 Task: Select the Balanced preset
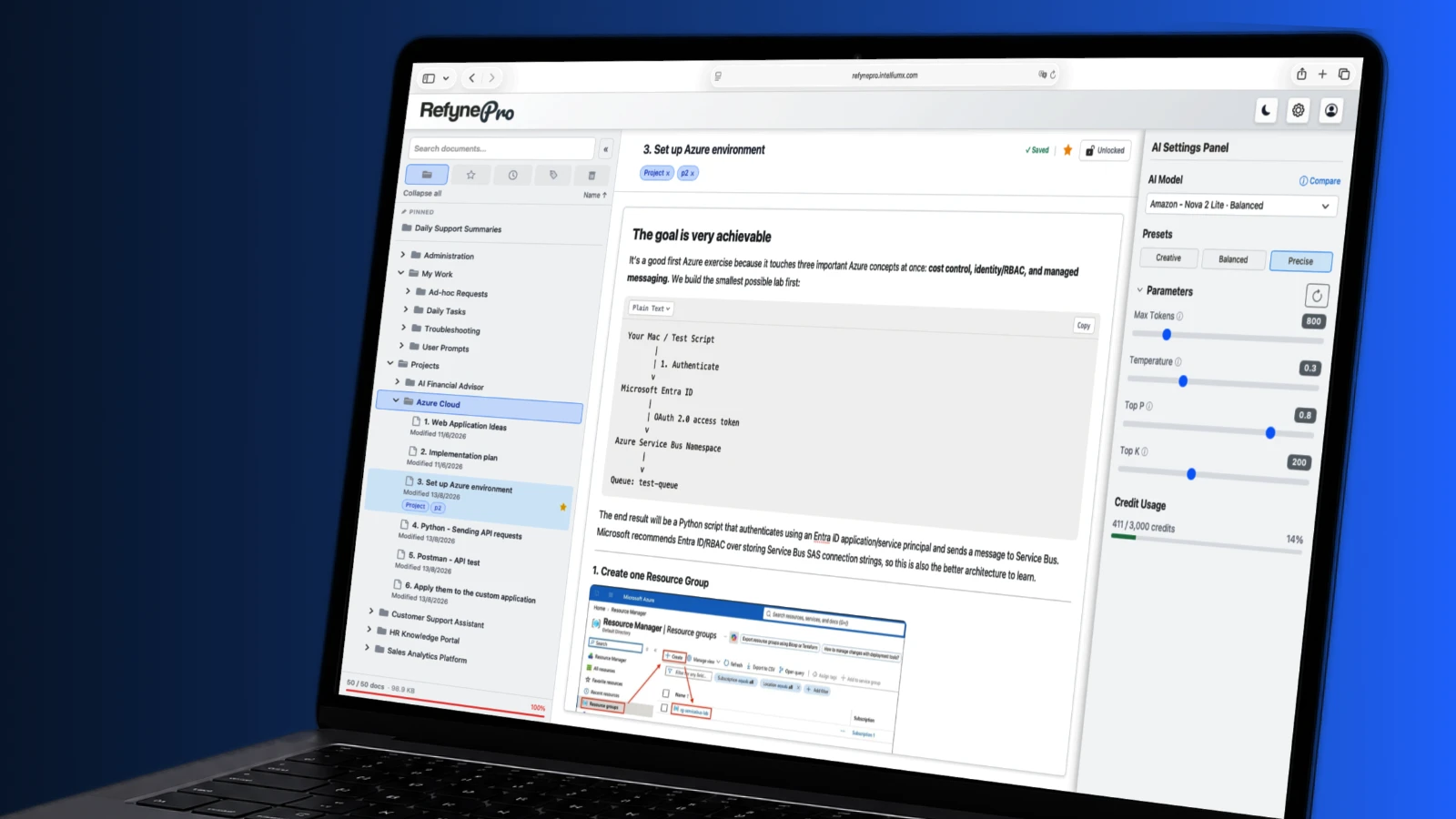[x=1233, y=259]
